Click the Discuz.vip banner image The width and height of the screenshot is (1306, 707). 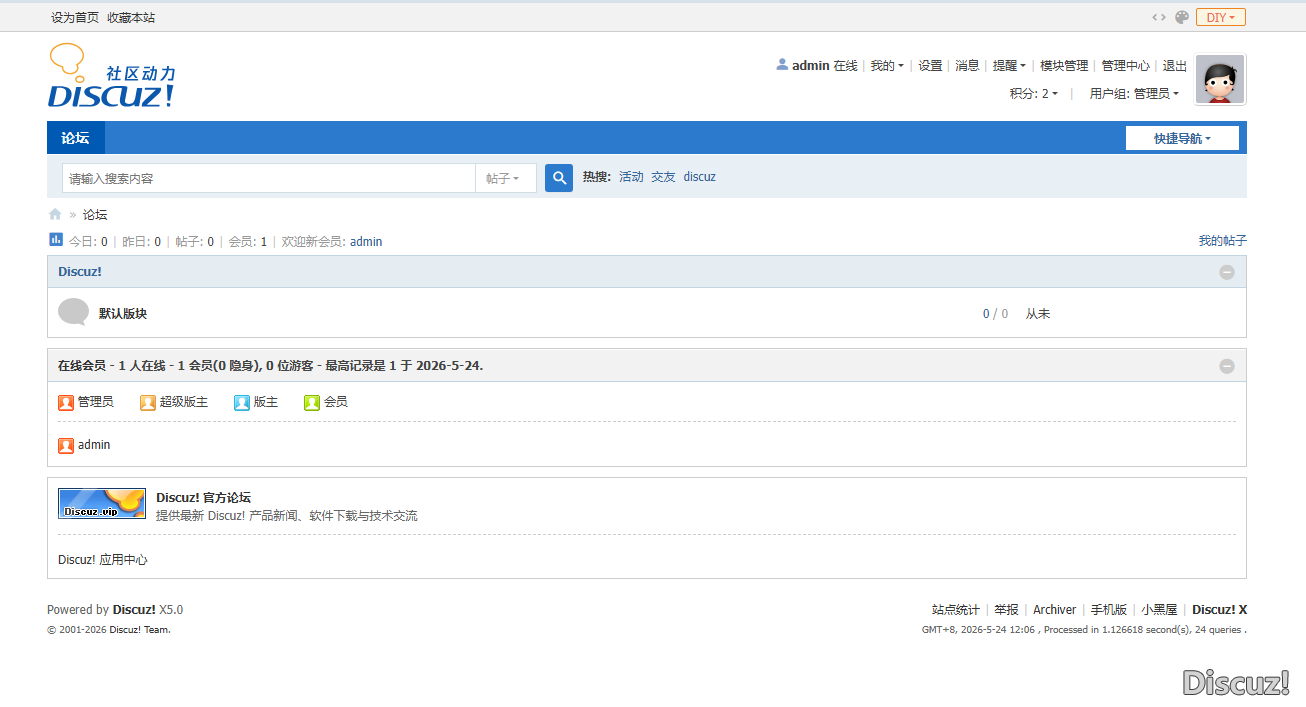pyautogui.click(x=102, y=503)
